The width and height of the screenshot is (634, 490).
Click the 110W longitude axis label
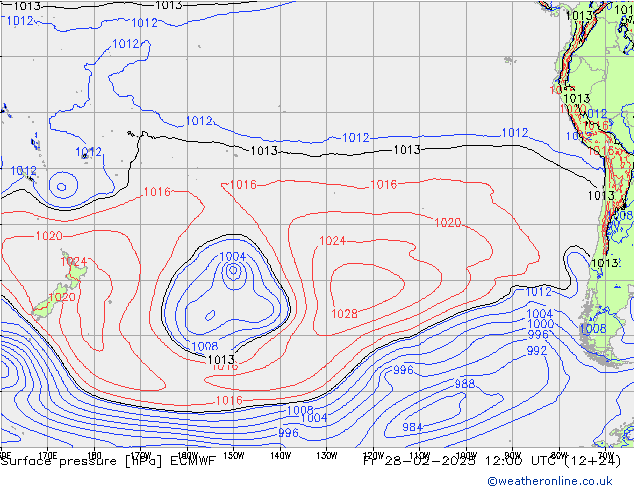(420, 455)
